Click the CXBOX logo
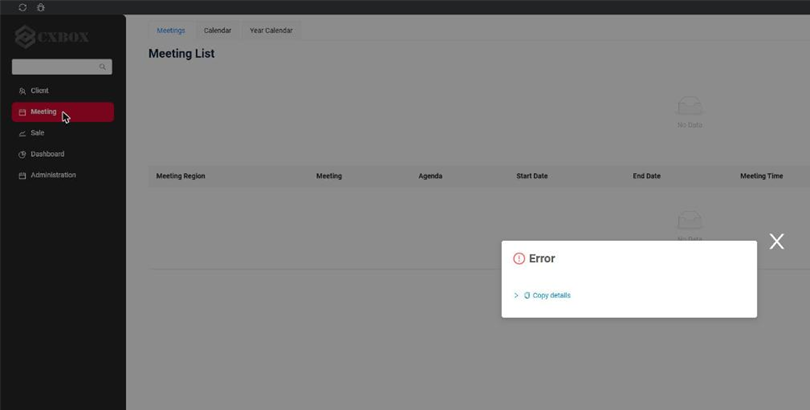Viewport: 810px width, 410px height. (x=52, y=37)
